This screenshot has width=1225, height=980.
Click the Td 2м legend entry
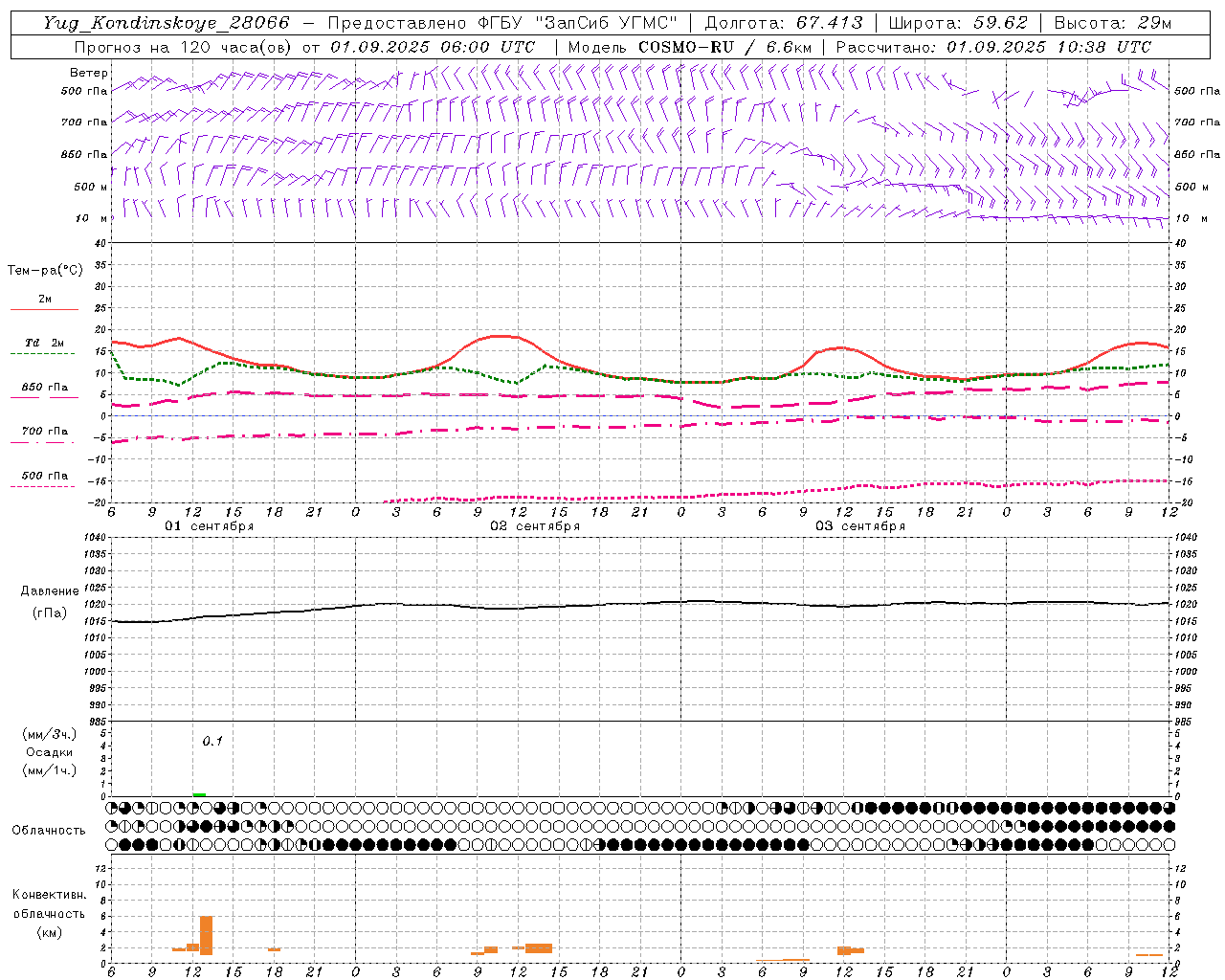pos(44,343)
